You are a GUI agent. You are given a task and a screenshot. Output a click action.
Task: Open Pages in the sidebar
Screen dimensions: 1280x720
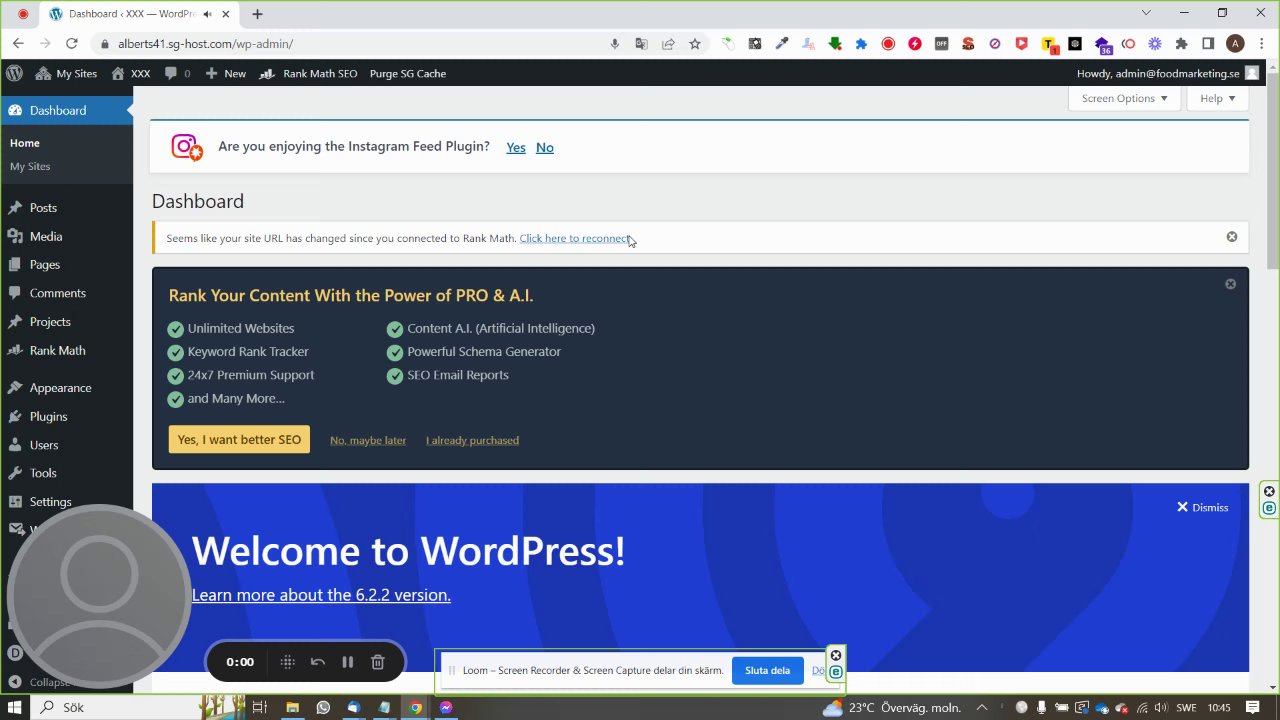click(66, 265)
